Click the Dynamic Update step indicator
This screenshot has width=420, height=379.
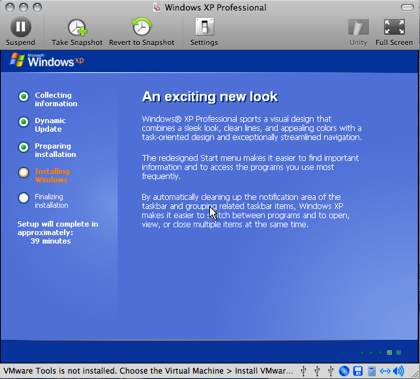pyautogui.click(x=23, y=122)
